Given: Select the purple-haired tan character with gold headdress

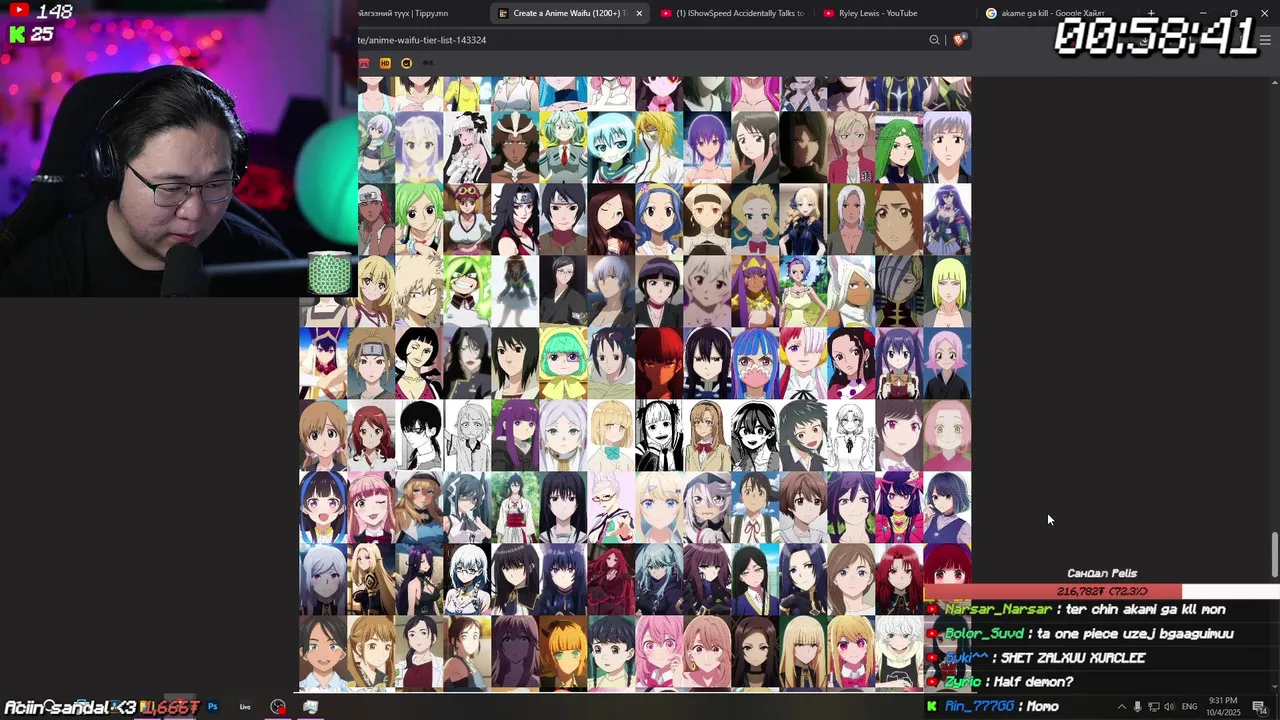Looking at the screenshot, I should pyautogui.click(x=756, y=291).
